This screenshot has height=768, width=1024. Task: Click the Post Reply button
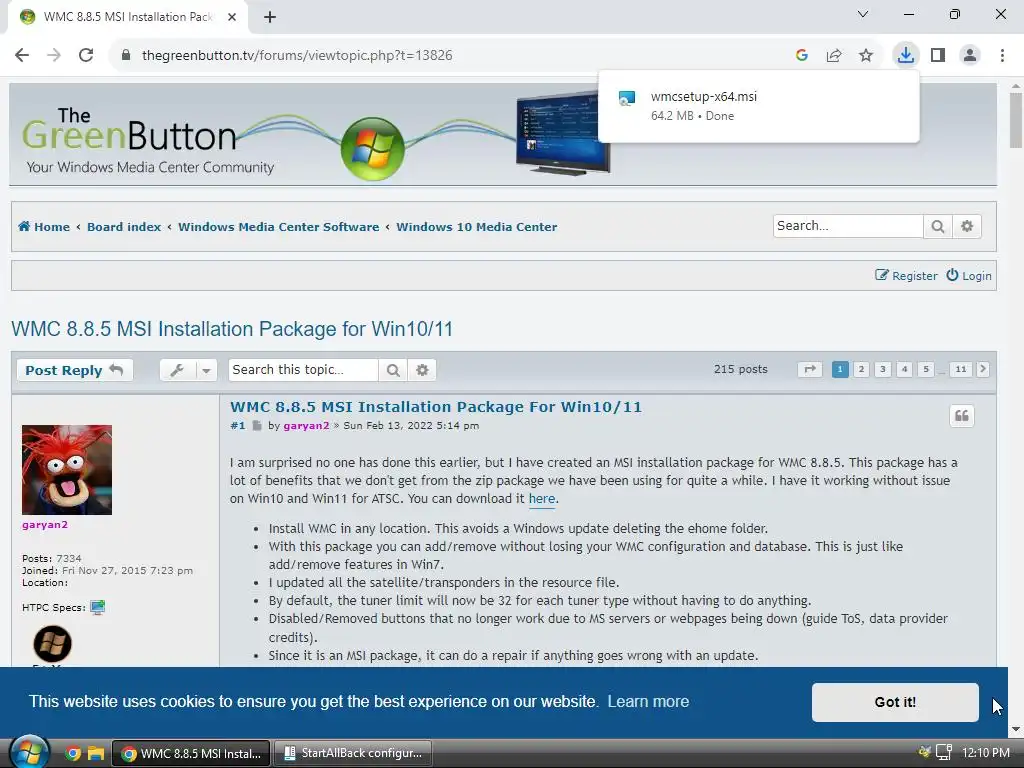(x=74, y=370)
